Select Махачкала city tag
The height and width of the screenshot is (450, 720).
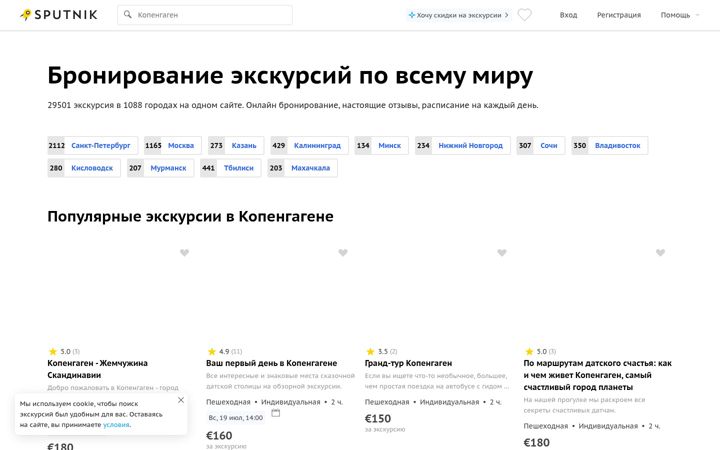pyautogui.click(x=303, y=168)
